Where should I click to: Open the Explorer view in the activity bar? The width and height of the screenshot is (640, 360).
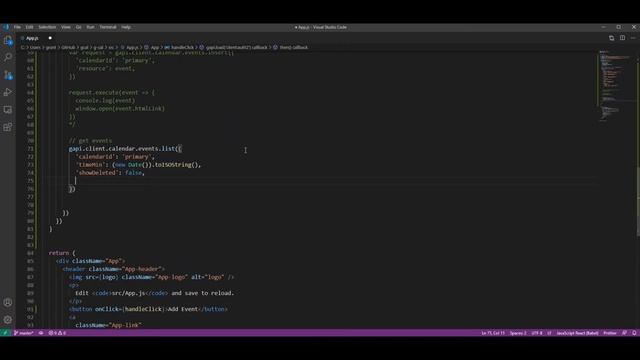pos(8,41)
